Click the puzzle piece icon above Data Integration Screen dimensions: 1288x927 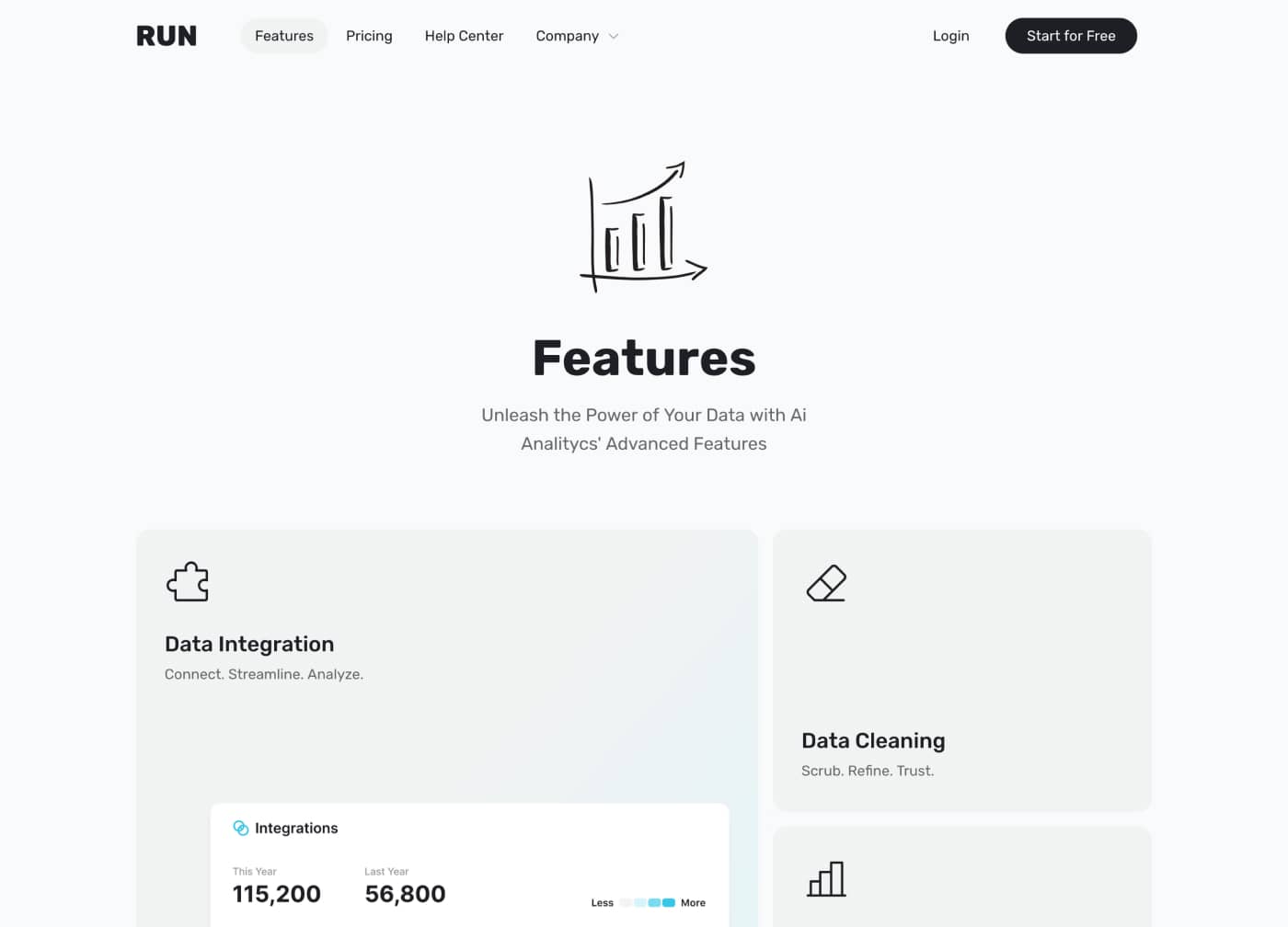click(188, 581)
